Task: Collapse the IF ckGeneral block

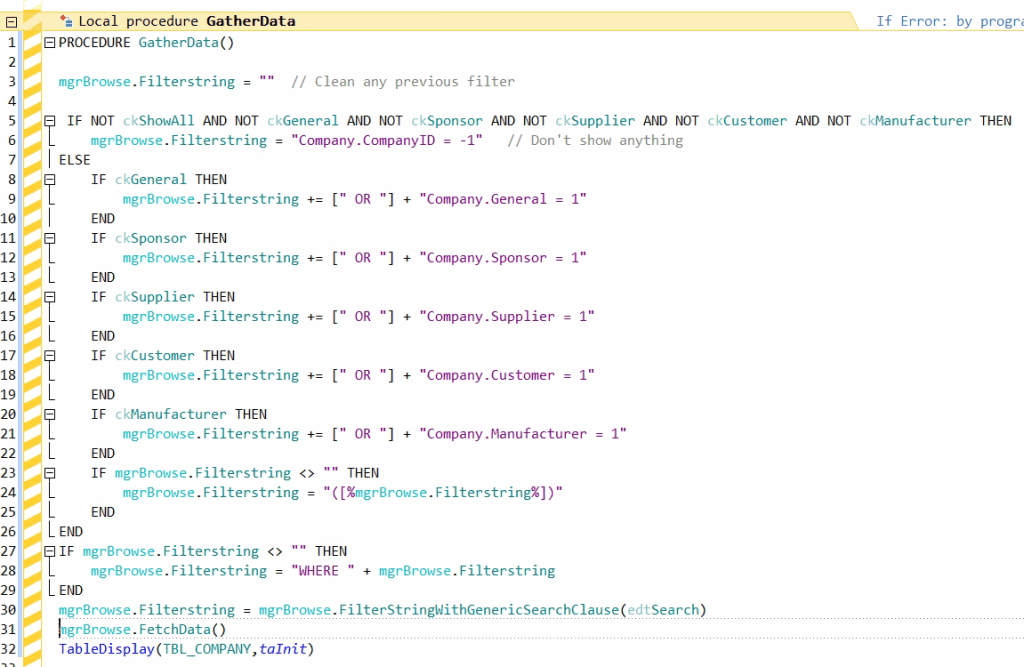Action: 50,180
